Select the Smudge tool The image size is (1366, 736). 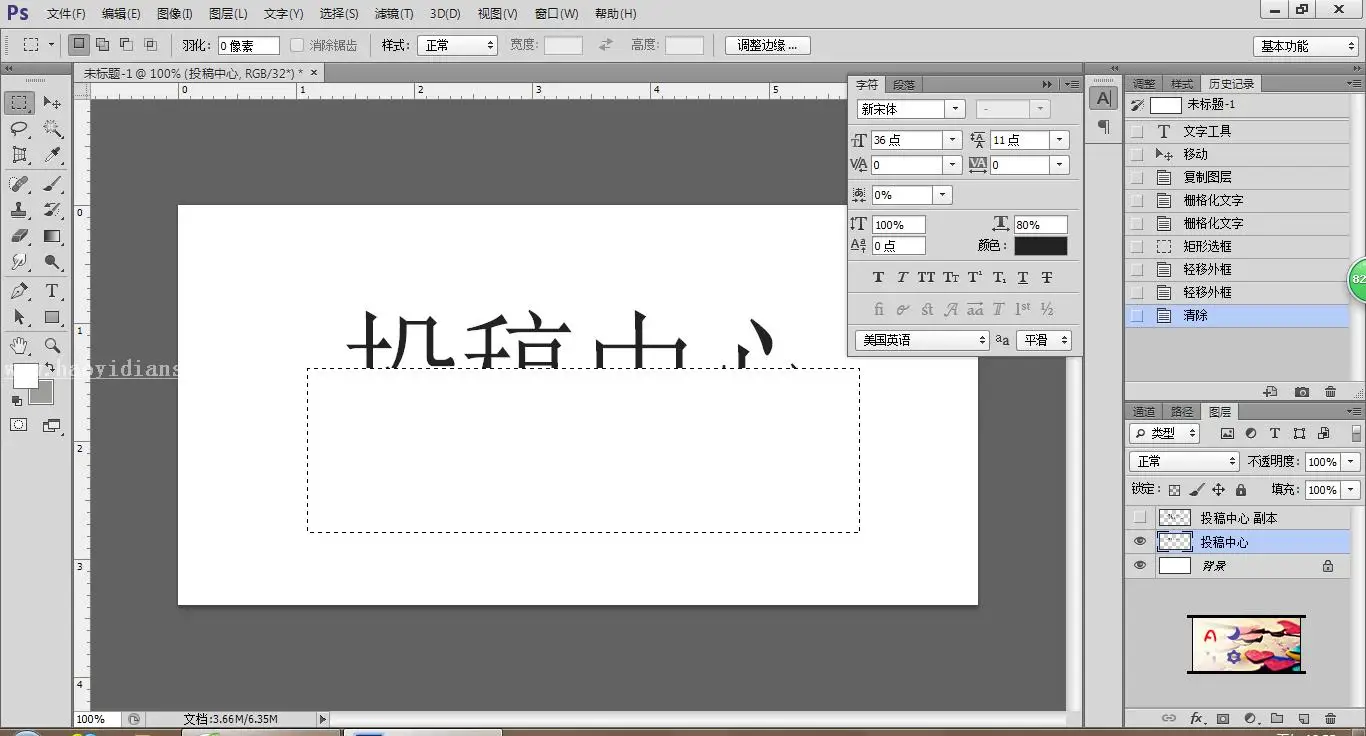19,262
